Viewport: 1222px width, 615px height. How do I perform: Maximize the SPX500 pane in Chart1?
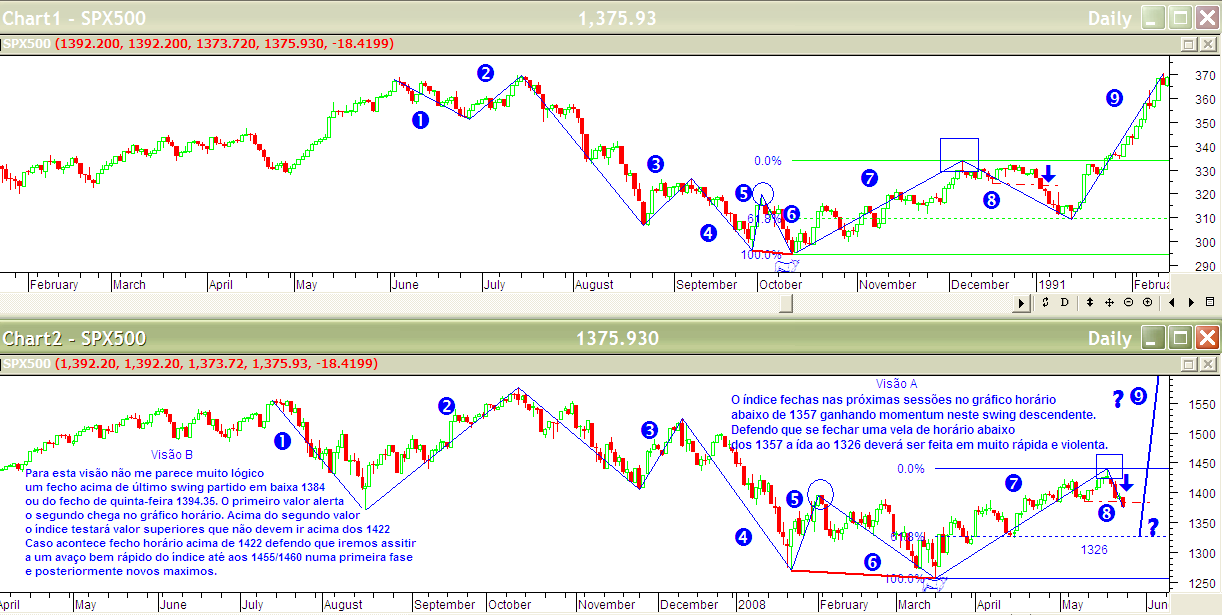tap(1189, 44)
